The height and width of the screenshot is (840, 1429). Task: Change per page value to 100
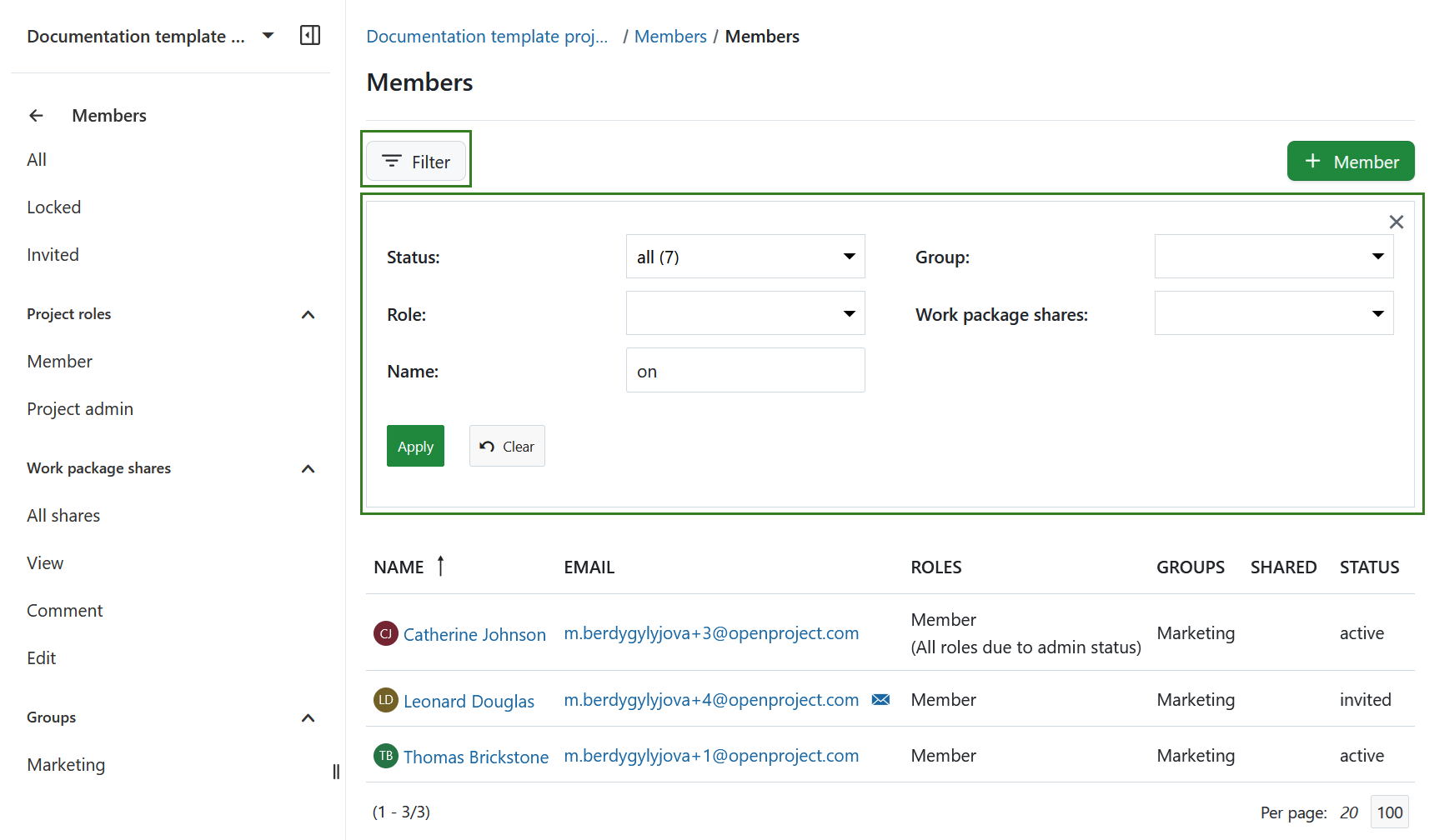click(x=1390, y=812)
